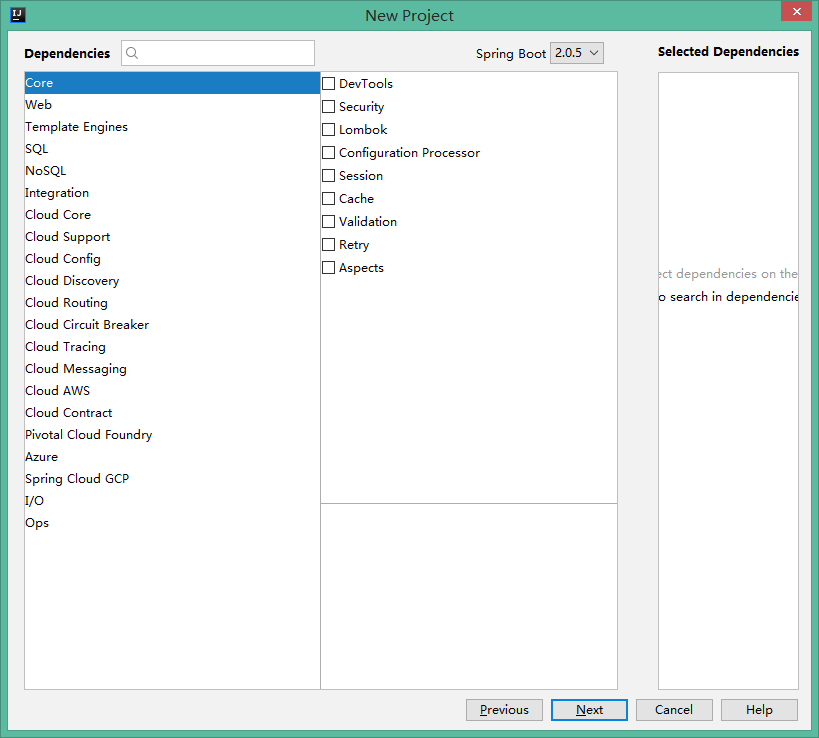Select Cloud Config category
Image resolution: width=819 pixels, height=738 pixels.
click(172, 259)
